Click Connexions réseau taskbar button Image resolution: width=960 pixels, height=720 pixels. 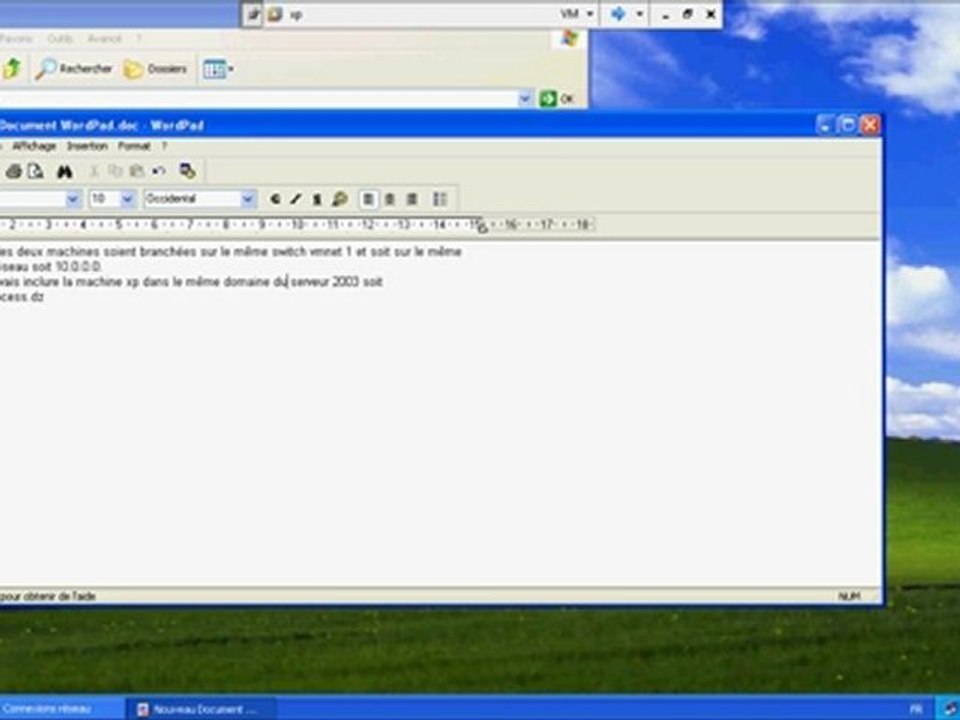[x=61, y=709]
